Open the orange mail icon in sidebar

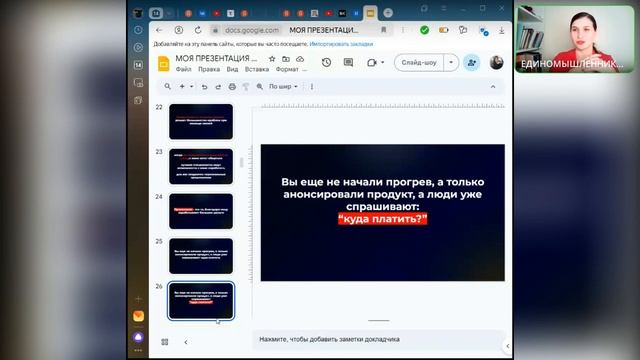click(138, 316)
